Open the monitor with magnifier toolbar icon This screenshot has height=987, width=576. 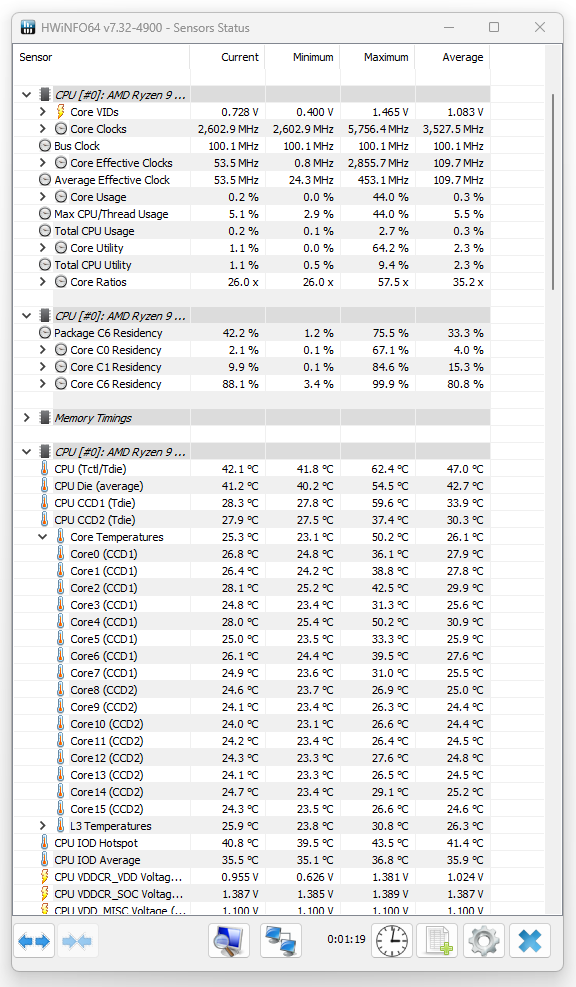click(229, 940)
